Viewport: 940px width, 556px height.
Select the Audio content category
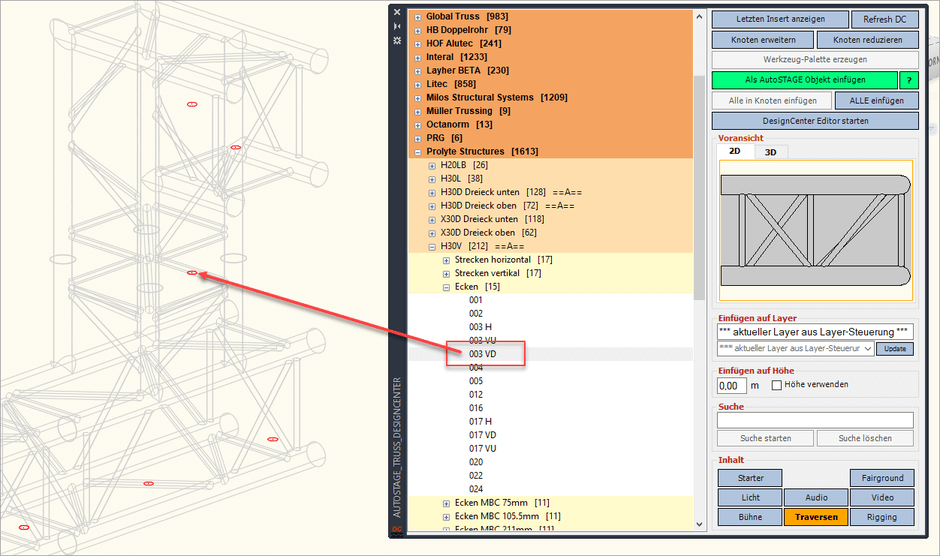816,498
